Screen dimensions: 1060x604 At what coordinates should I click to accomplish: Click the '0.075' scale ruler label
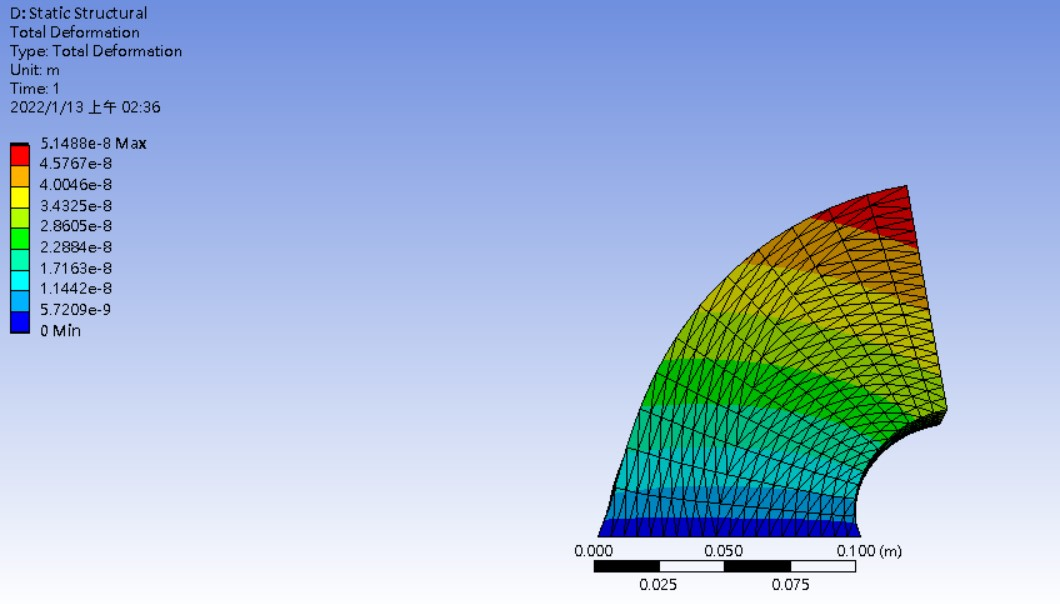pyautogui.click(x=790, y=584)
